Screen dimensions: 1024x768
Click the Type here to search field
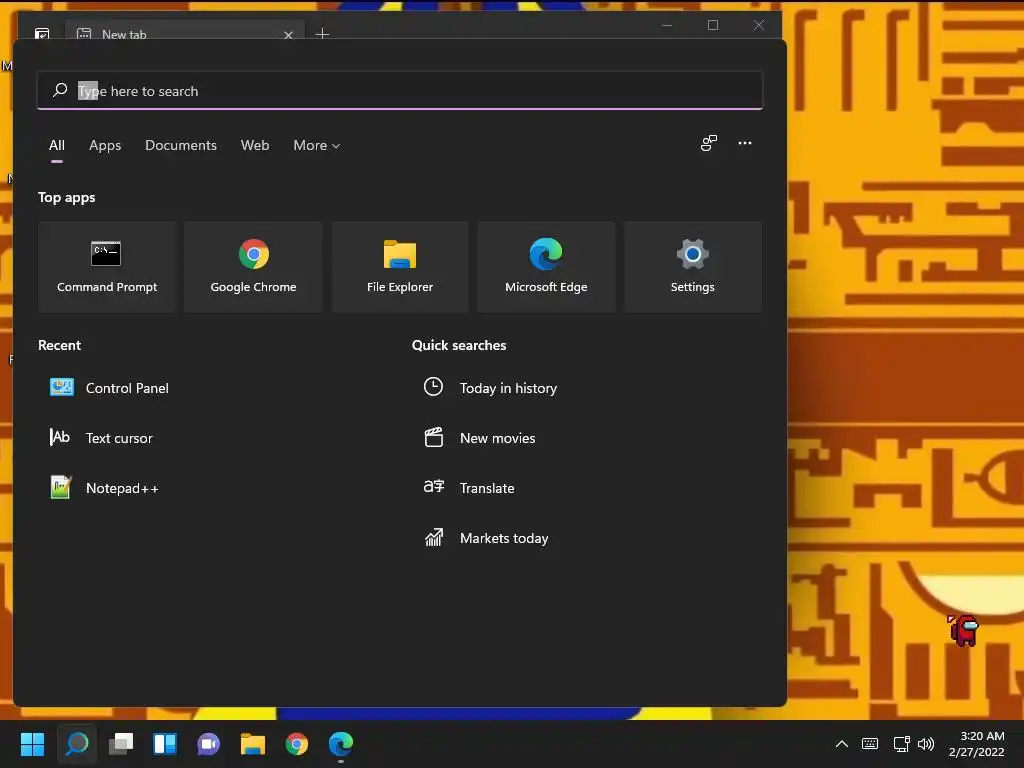(400, 91)
